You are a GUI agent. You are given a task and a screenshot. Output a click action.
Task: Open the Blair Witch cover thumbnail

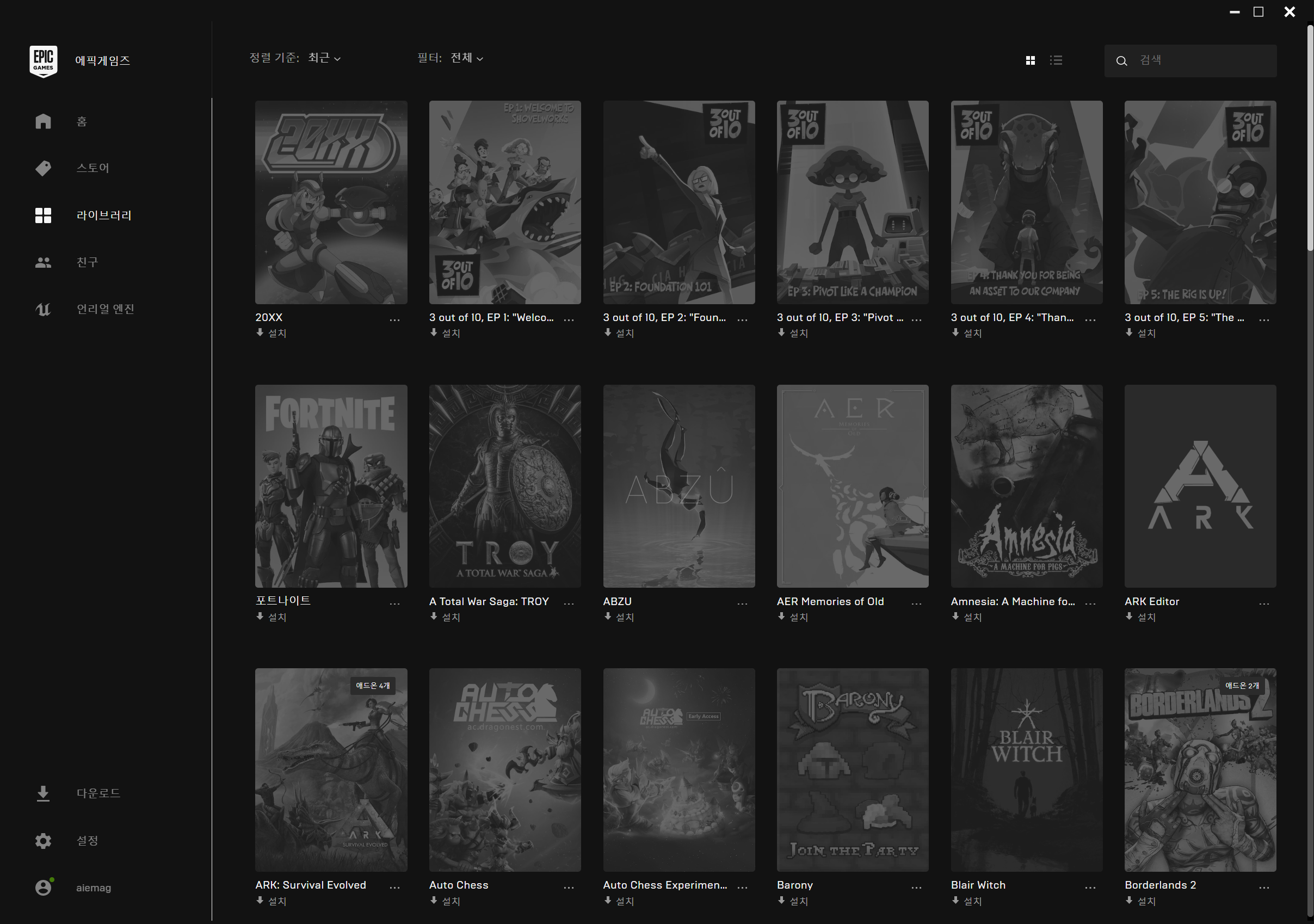click(1027, 770)
